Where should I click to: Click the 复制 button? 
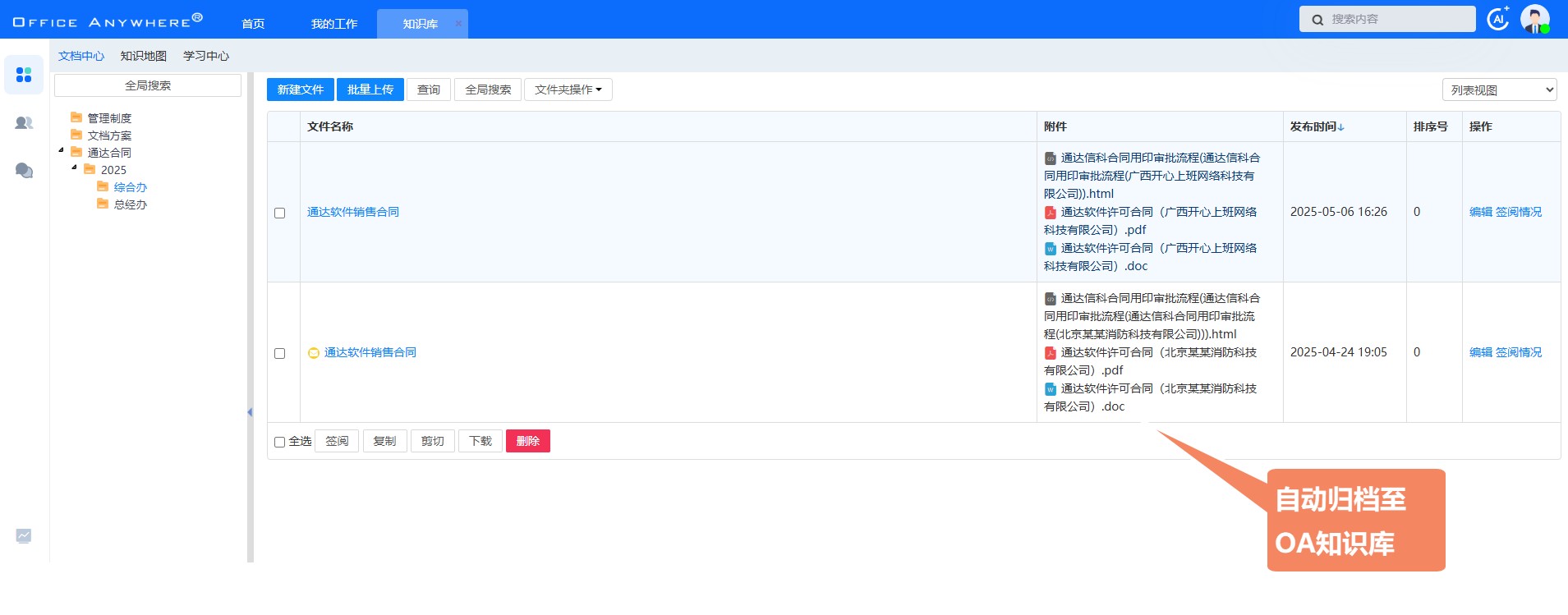point(384,441)
